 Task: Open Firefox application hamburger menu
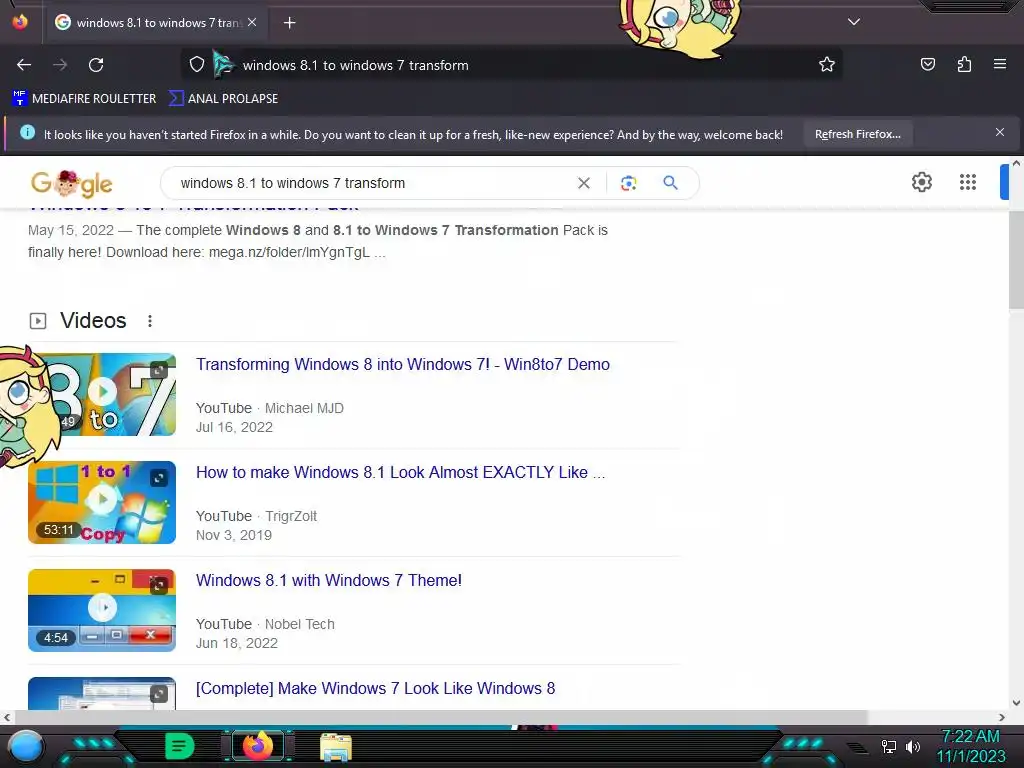pos(999,64)
